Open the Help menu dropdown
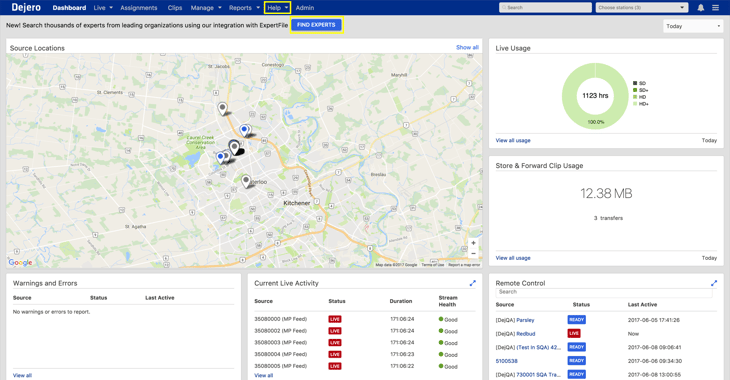 [x=277, y=7]
